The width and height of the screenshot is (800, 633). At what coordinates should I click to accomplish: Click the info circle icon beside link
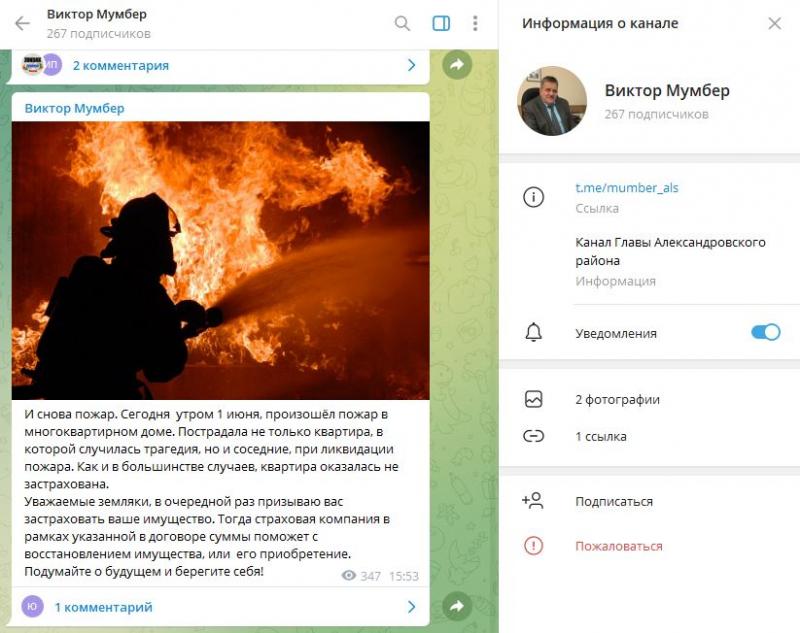point(534,197)
